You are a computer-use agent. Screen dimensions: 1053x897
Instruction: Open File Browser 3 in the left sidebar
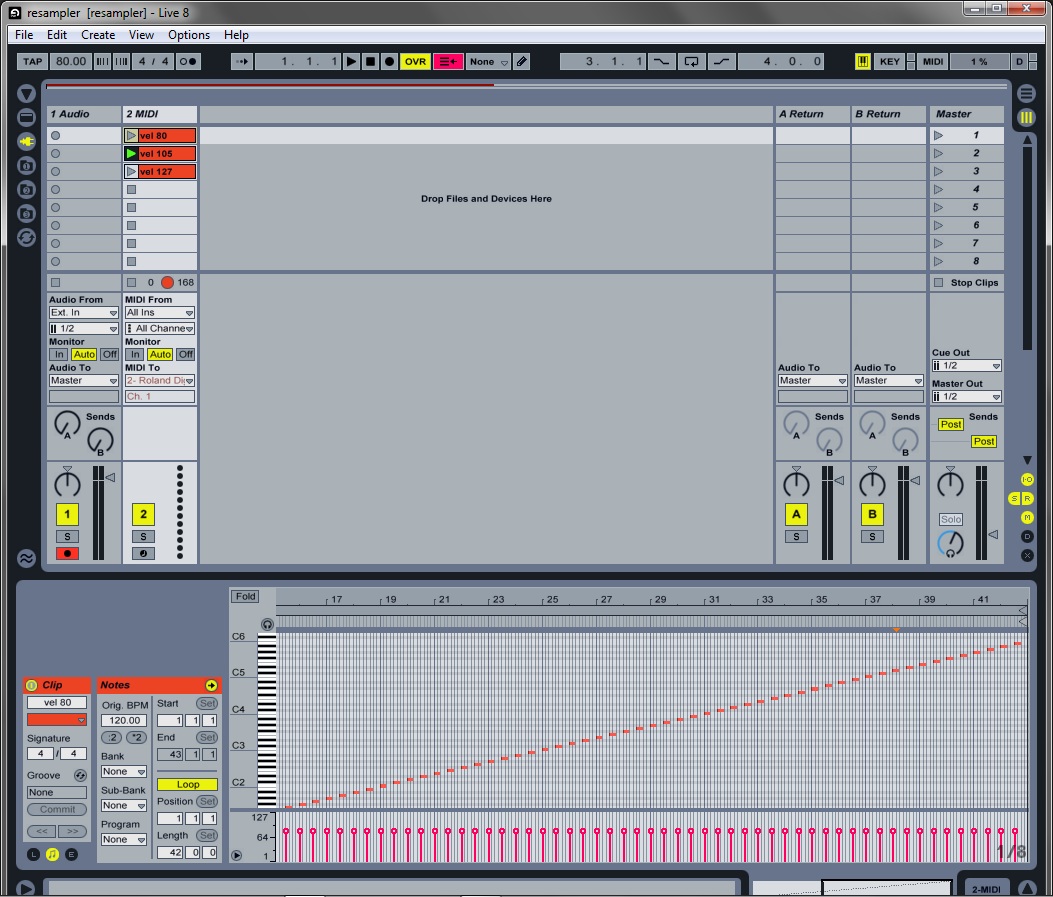[x=25, y=213]
